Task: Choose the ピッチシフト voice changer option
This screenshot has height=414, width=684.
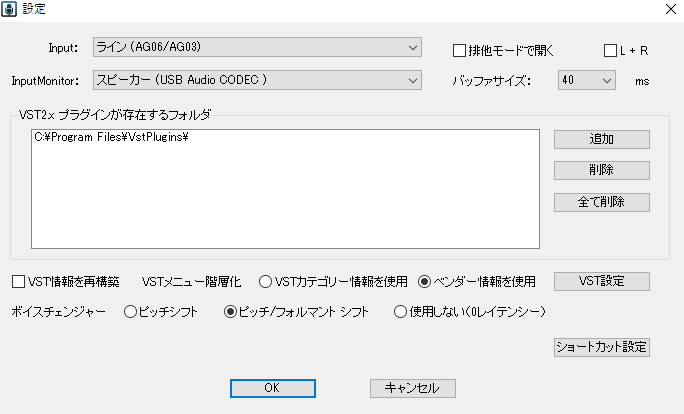Action: tap(130, 312)
